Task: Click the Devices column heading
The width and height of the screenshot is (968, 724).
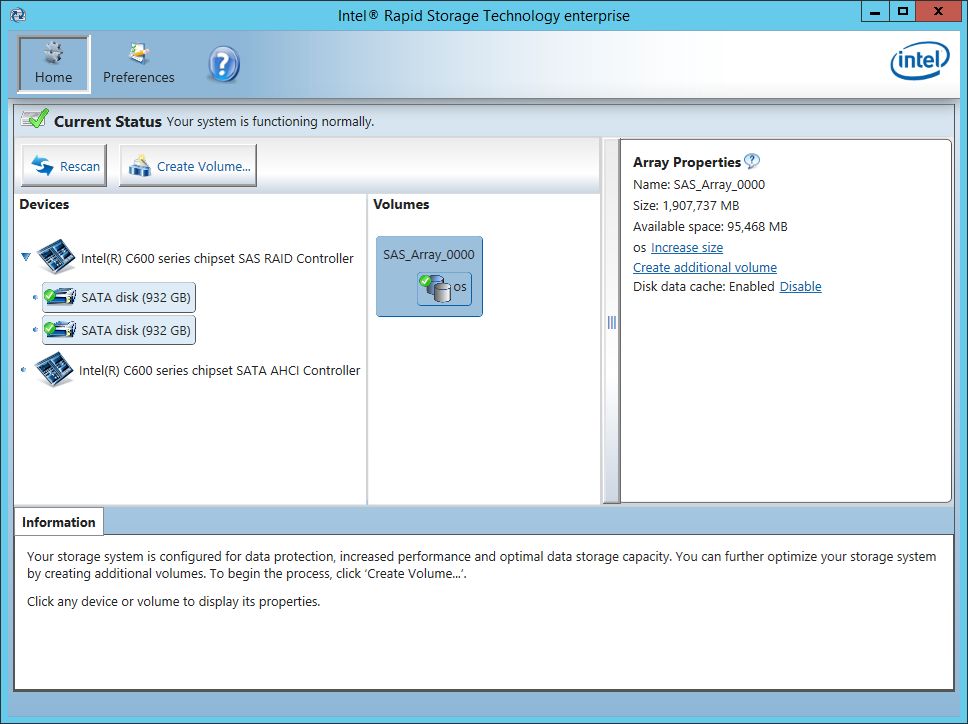Action: click(x=44, y=204)
